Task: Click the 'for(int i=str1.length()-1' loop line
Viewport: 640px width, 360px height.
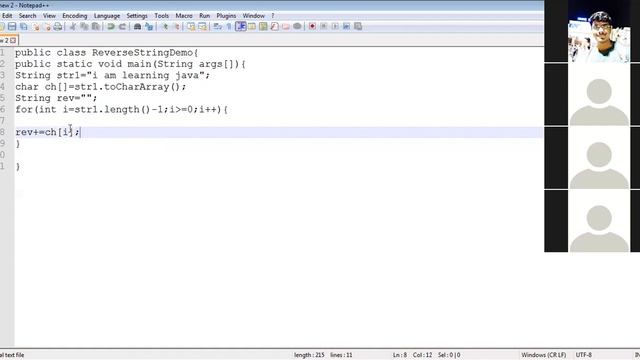Action: (122, 110)
